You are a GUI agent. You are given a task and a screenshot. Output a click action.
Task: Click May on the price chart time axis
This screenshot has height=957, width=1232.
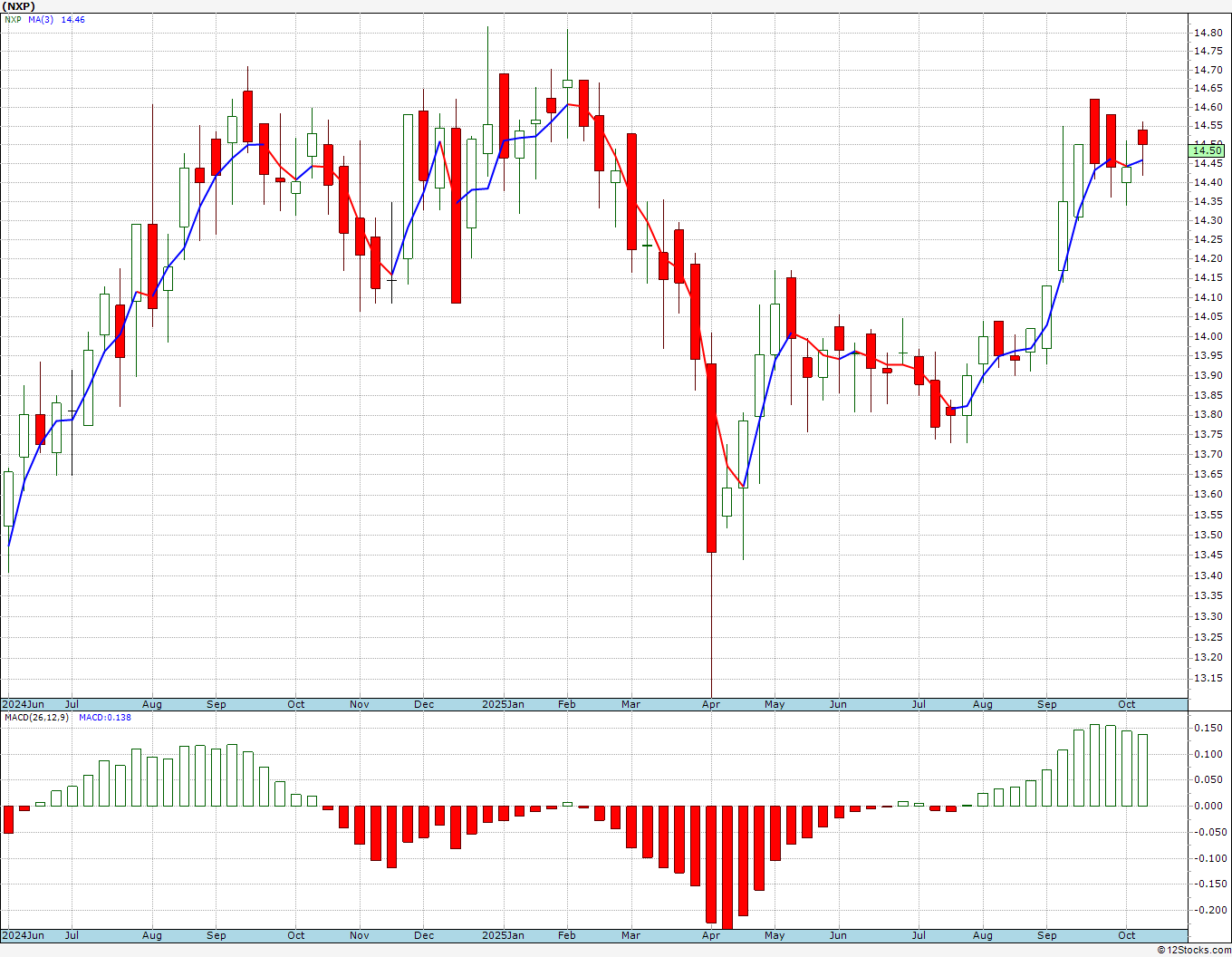(775, 704)
